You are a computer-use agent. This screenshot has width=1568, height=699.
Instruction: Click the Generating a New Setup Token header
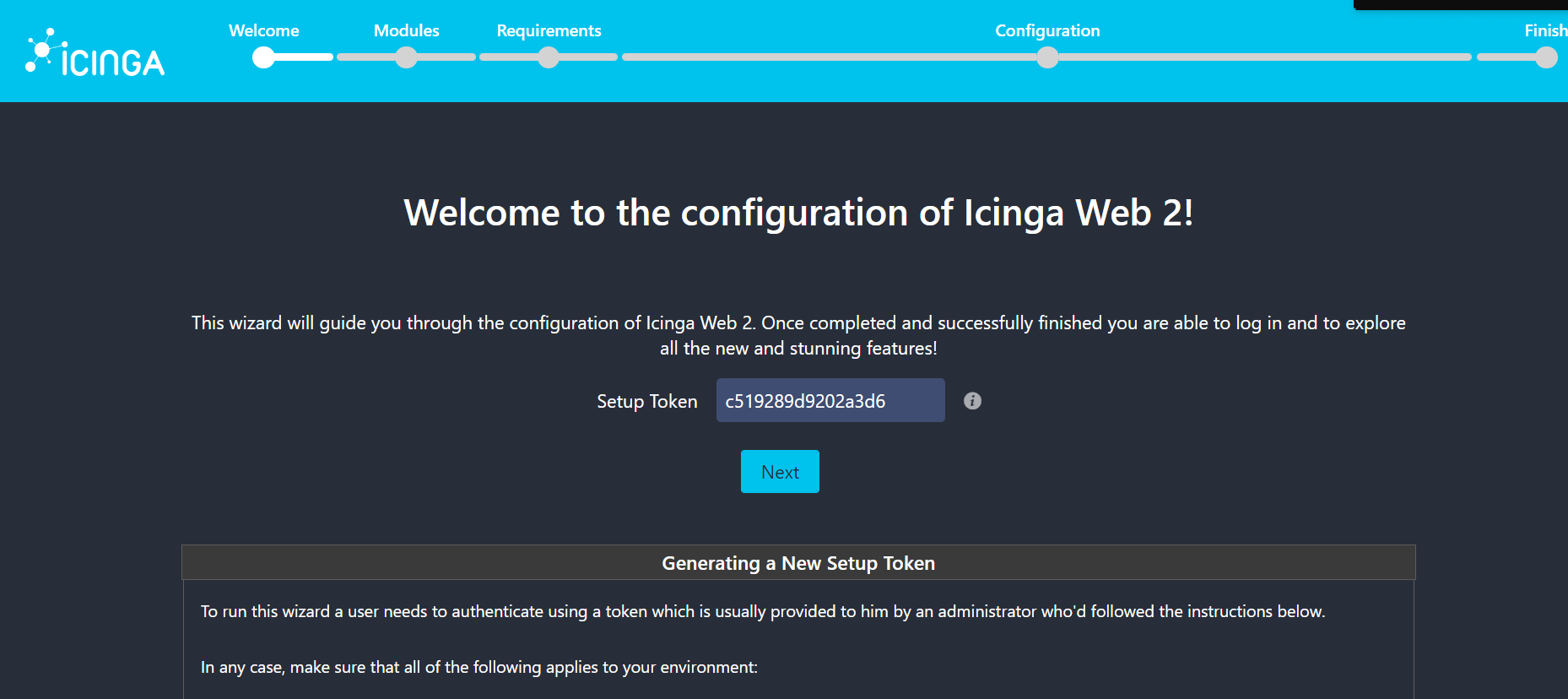point(798,563)
